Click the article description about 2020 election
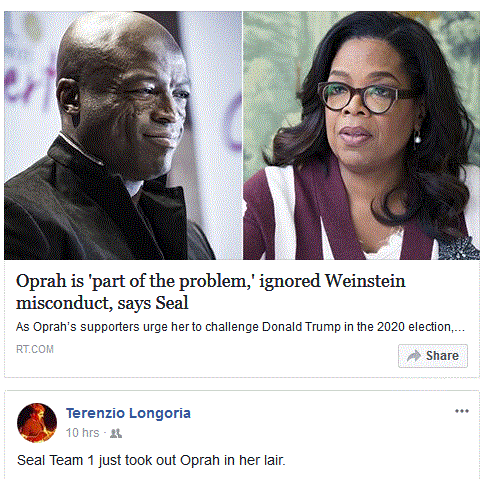This screenshot has width=486, height=479. [240, 327]
